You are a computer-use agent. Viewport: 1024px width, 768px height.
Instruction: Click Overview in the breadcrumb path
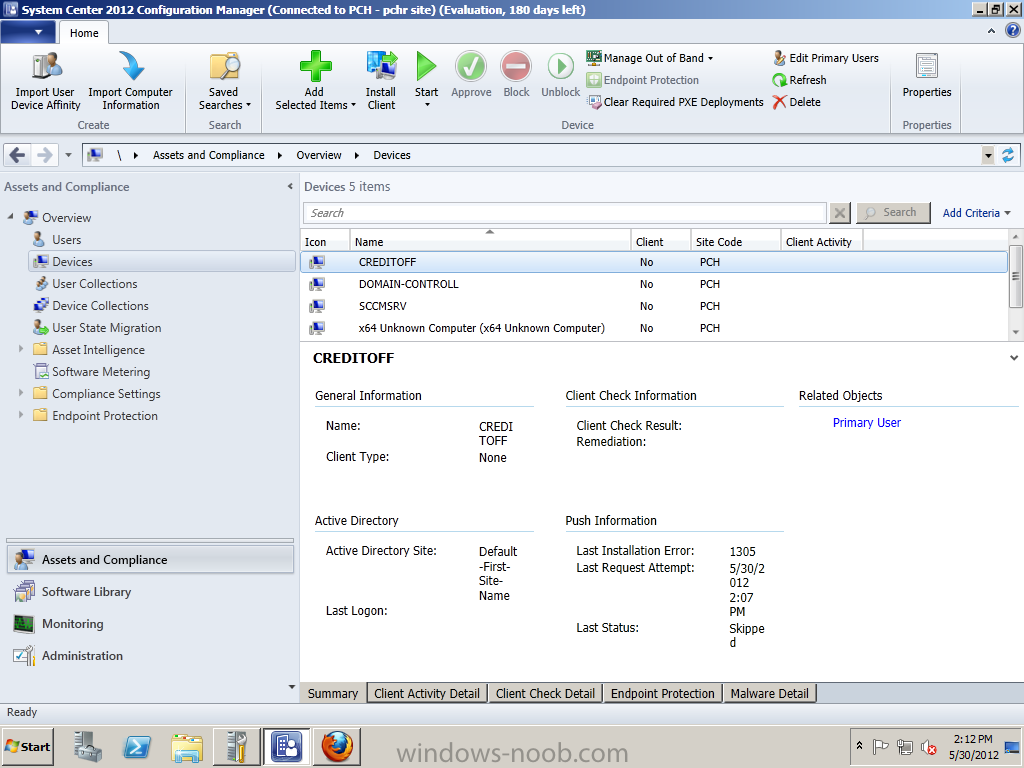coord(319,155)
